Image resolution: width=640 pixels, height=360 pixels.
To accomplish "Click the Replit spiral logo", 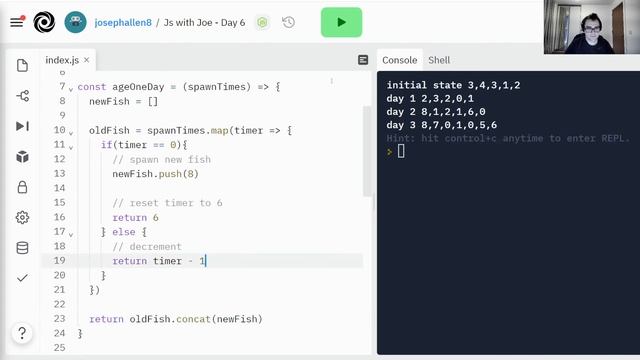I will click(x=44, y=22).
